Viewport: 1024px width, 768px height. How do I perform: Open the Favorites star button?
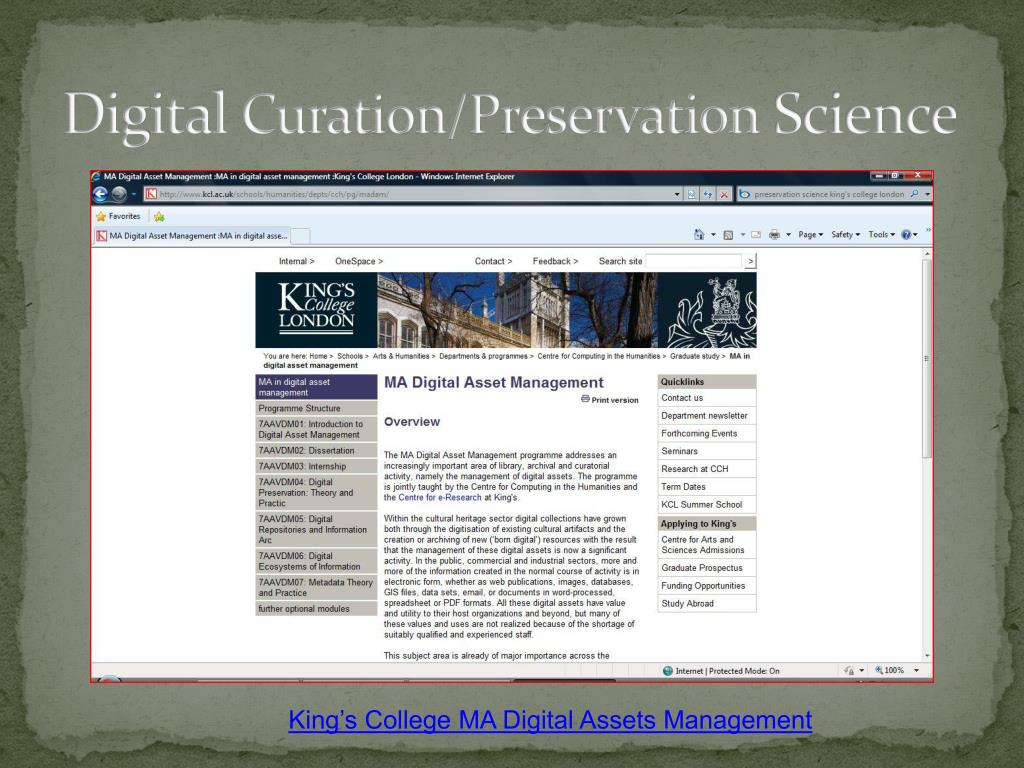118,216
